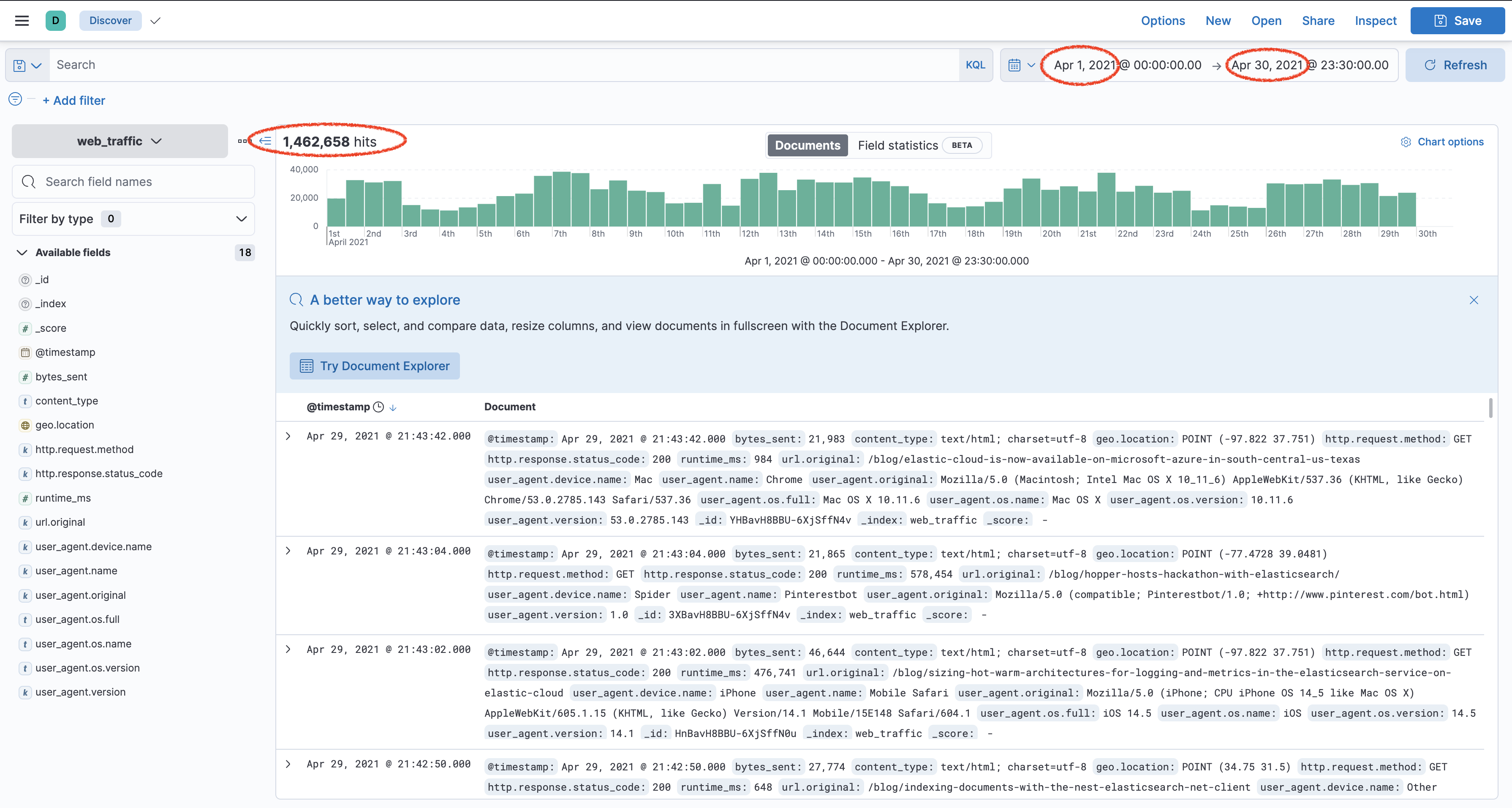Click the documents table vertical scrollbar
The width and height of the screenshot is (1512, 808).
coord(1490,408)
